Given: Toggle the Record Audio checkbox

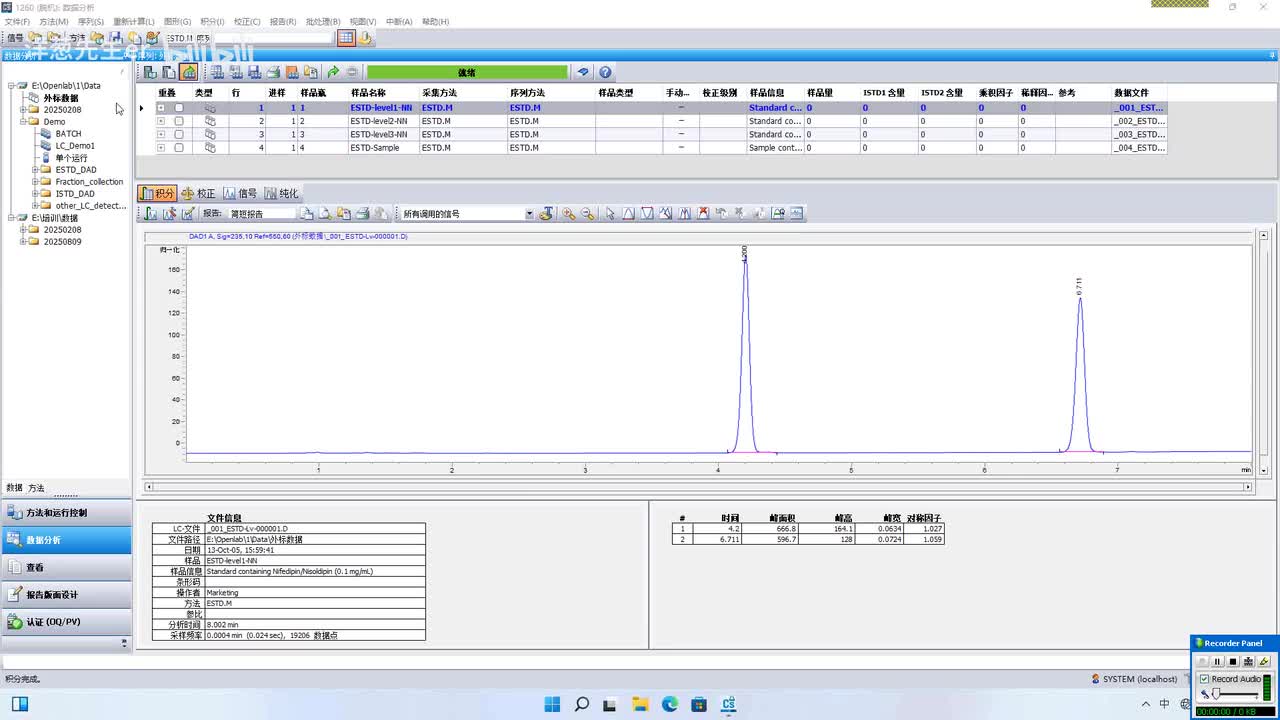Looking at the screenshot, I should 1204,679.
